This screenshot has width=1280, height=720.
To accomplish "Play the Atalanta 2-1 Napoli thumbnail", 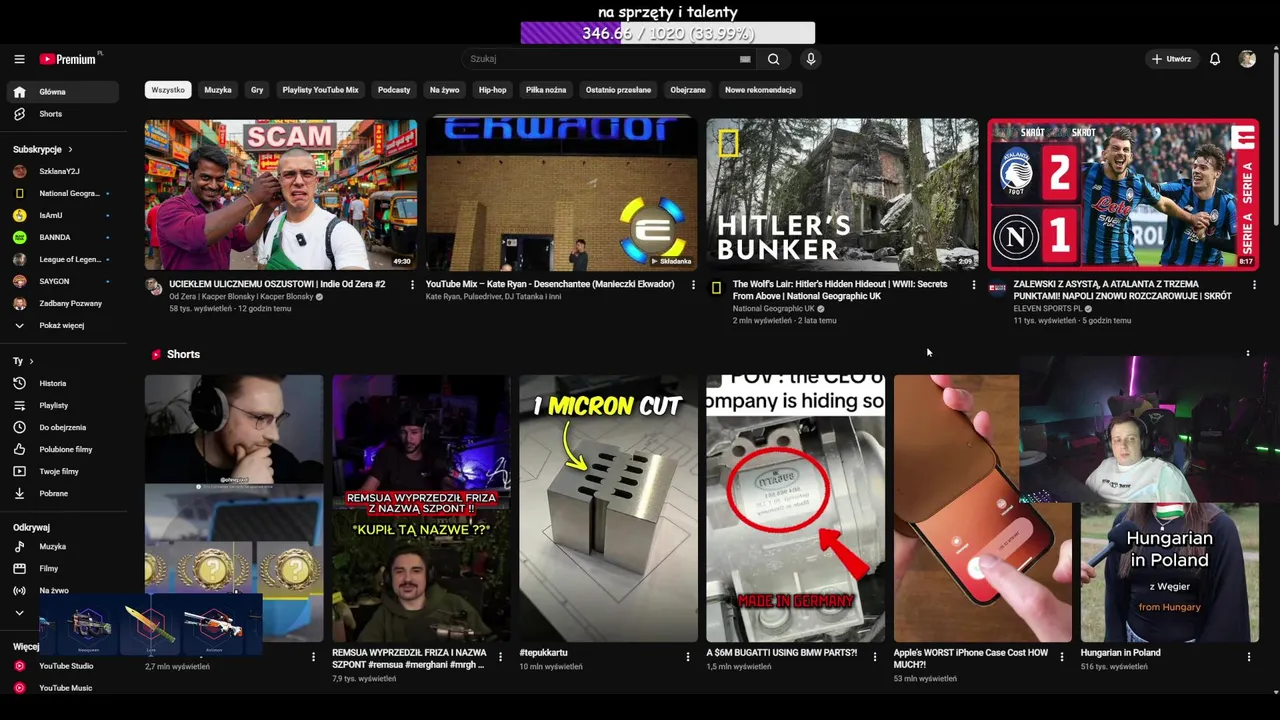I will pos(1123,195).
